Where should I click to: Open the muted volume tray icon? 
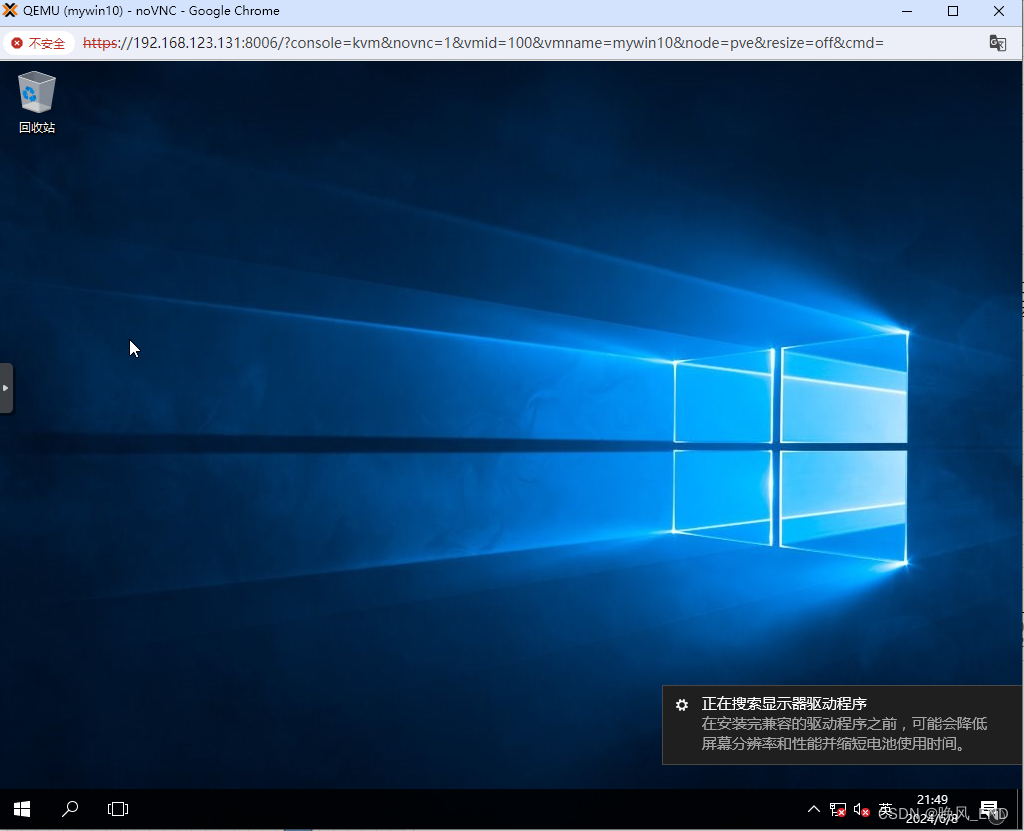861,809
